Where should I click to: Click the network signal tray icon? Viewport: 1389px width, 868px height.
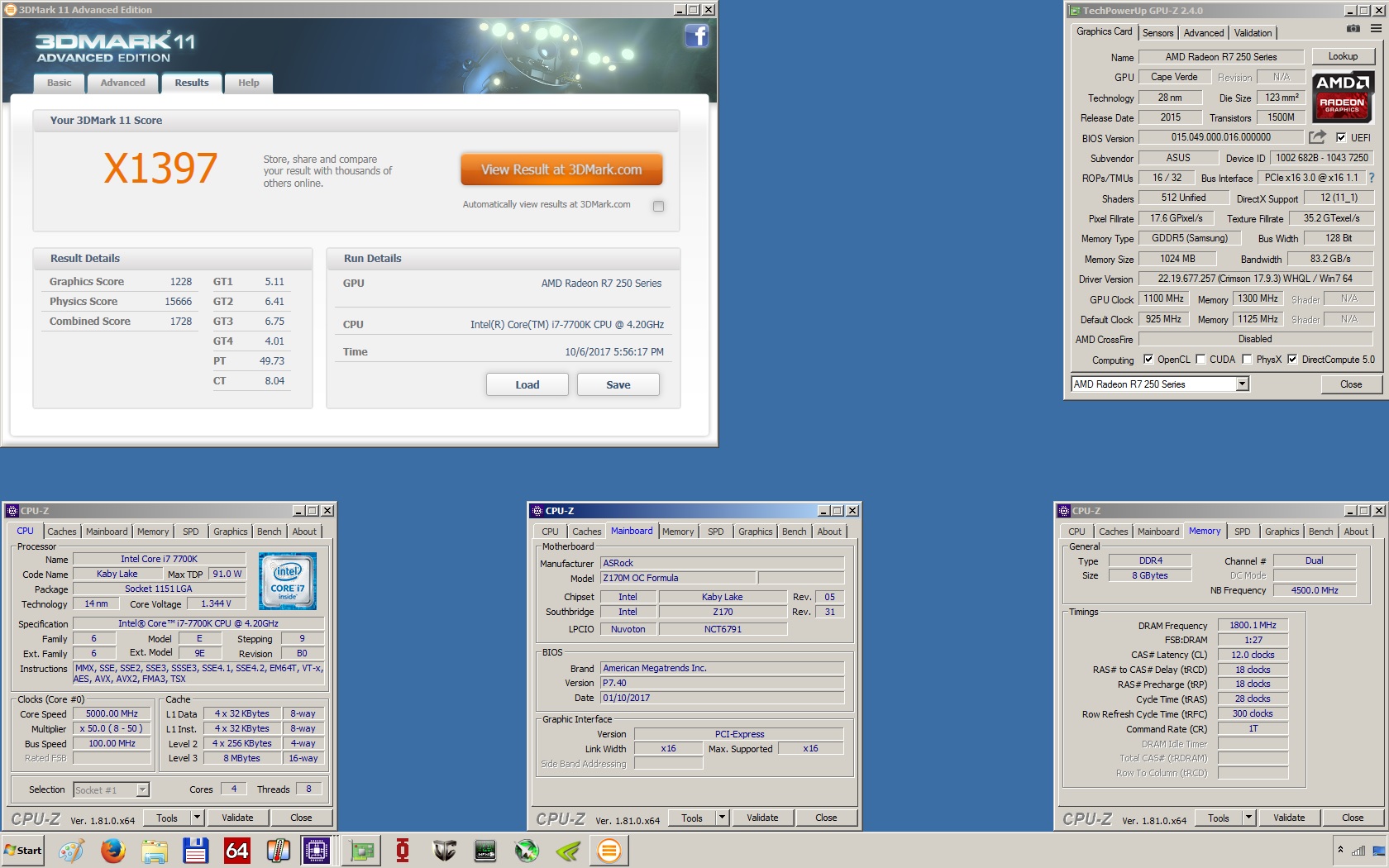click(1358, 851)
